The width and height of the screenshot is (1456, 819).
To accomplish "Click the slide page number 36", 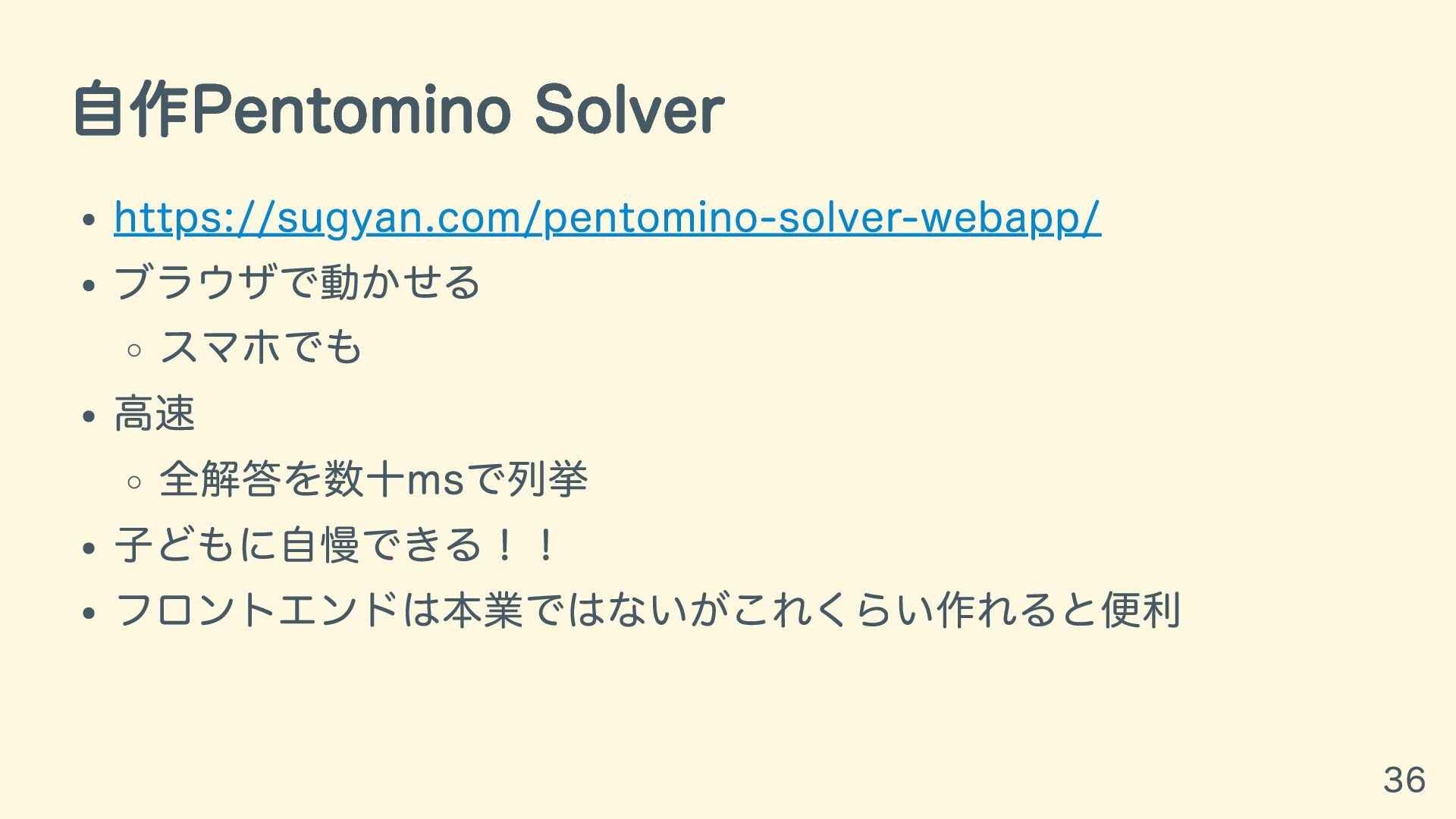I will coord(1404,780).
